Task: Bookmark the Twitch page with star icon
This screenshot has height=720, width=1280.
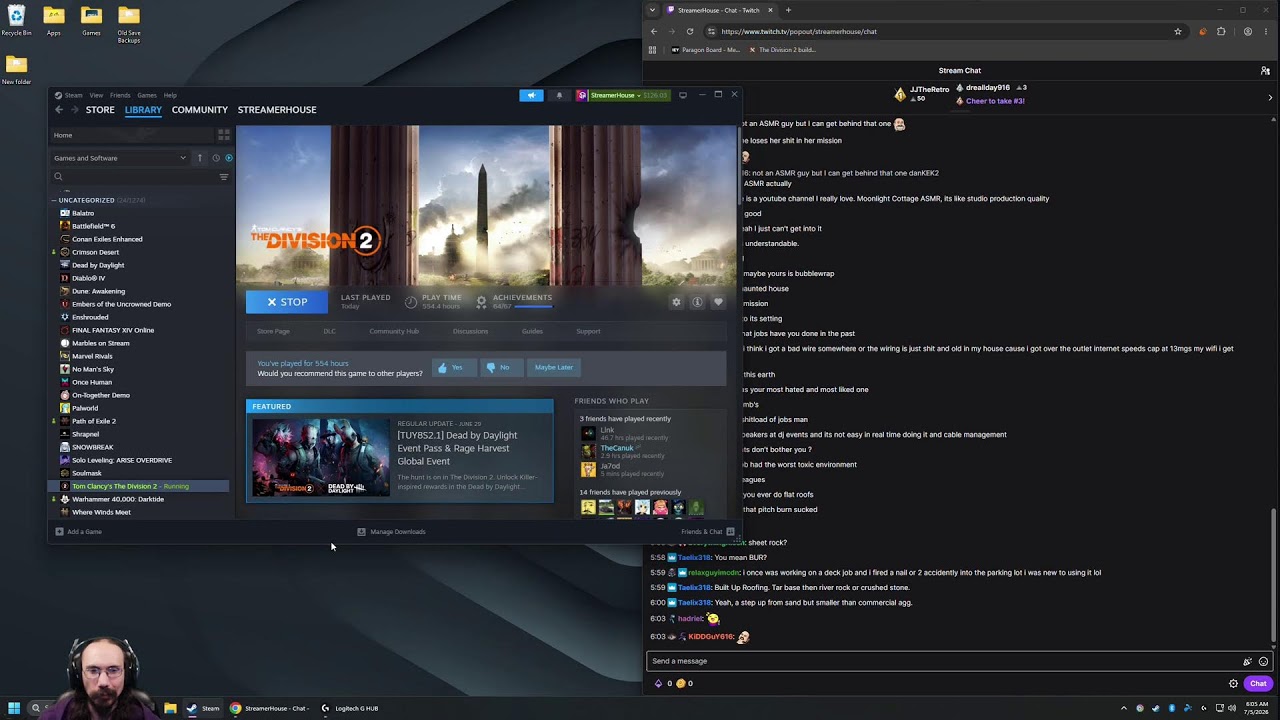Action: pos(1178,31)
